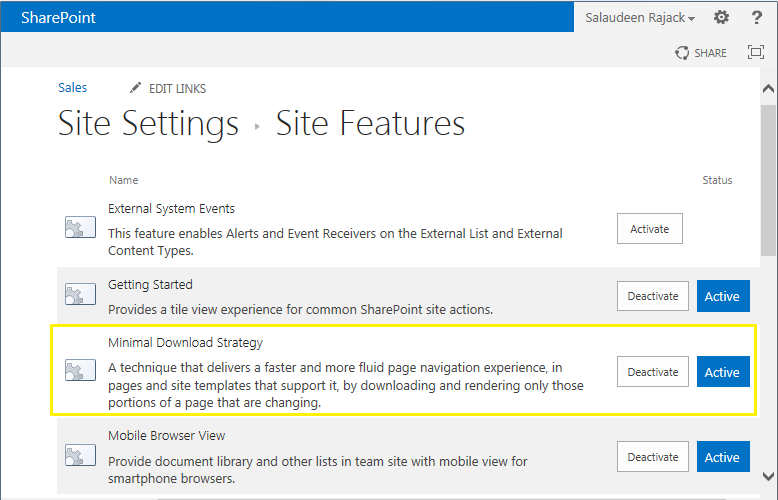Deactivate the Minimal Download Strategy feature

point(653,372)
